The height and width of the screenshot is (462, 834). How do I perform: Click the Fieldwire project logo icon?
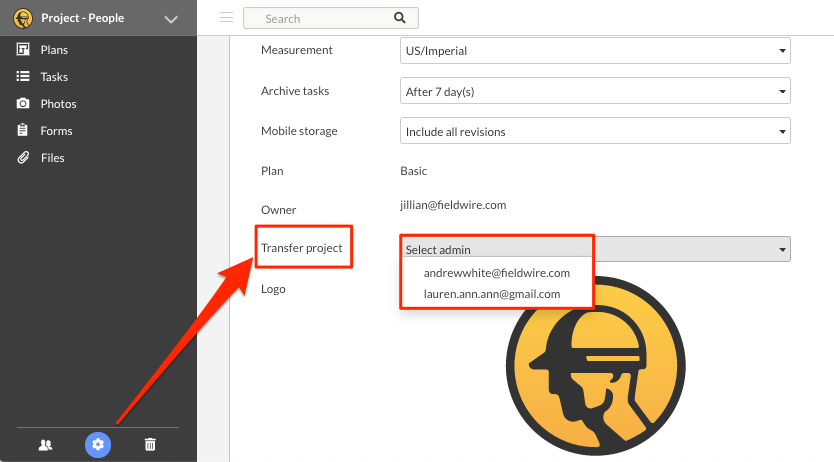click(x=23, y=18)
